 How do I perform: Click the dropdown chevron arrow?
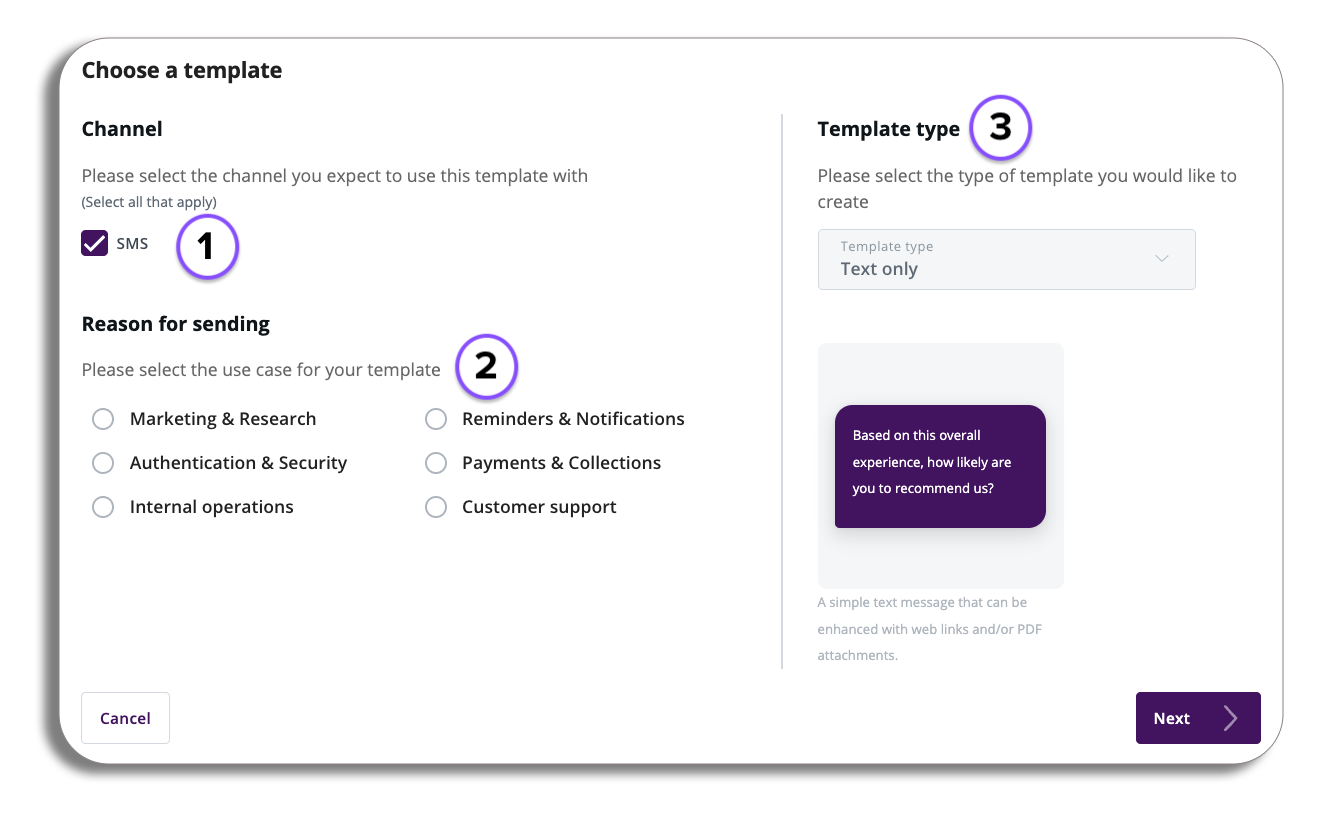(1162, 259)
